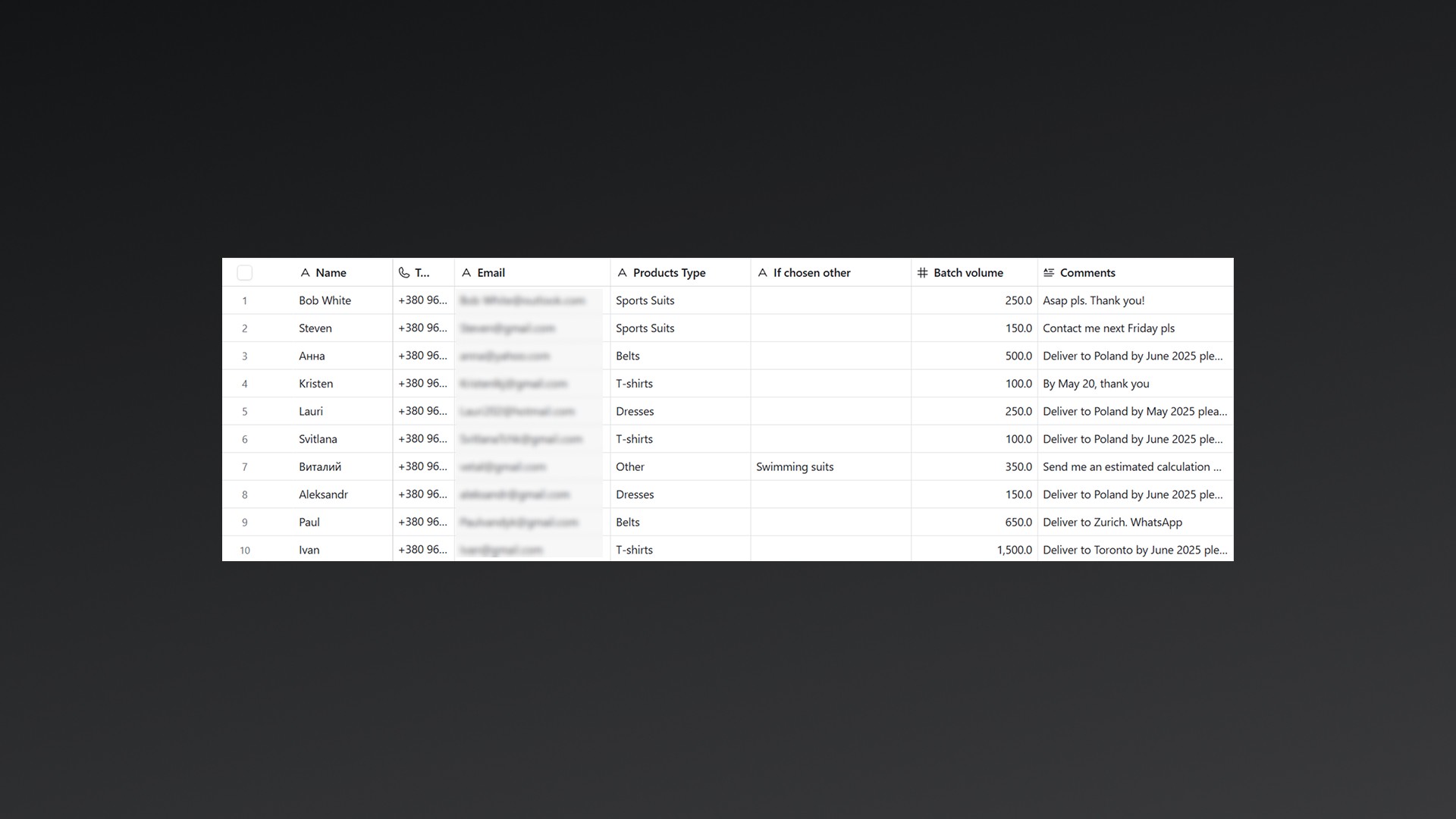Click the 1,500.0 batch volume cell
Image resolution: width=1456 pixels, height=819 pixels.
[x=1014, y=551]
